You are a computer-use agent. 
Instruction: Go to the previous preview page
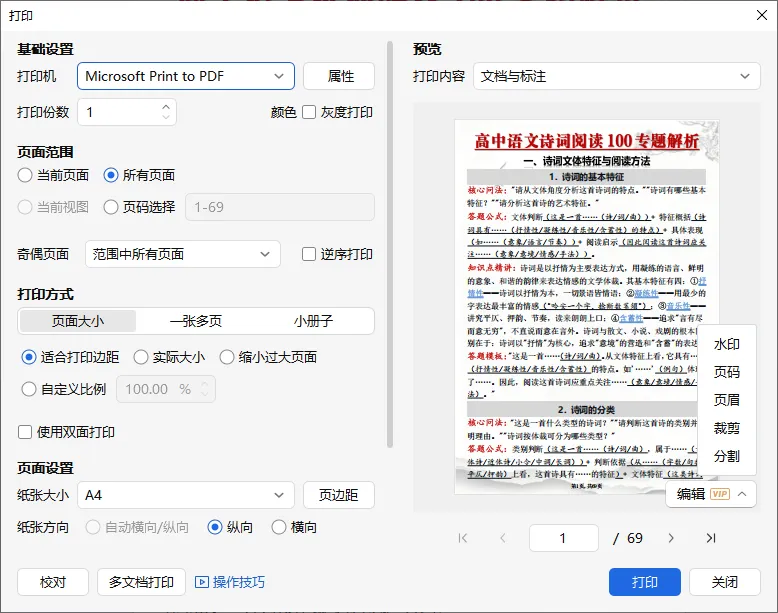coord(503,538)
